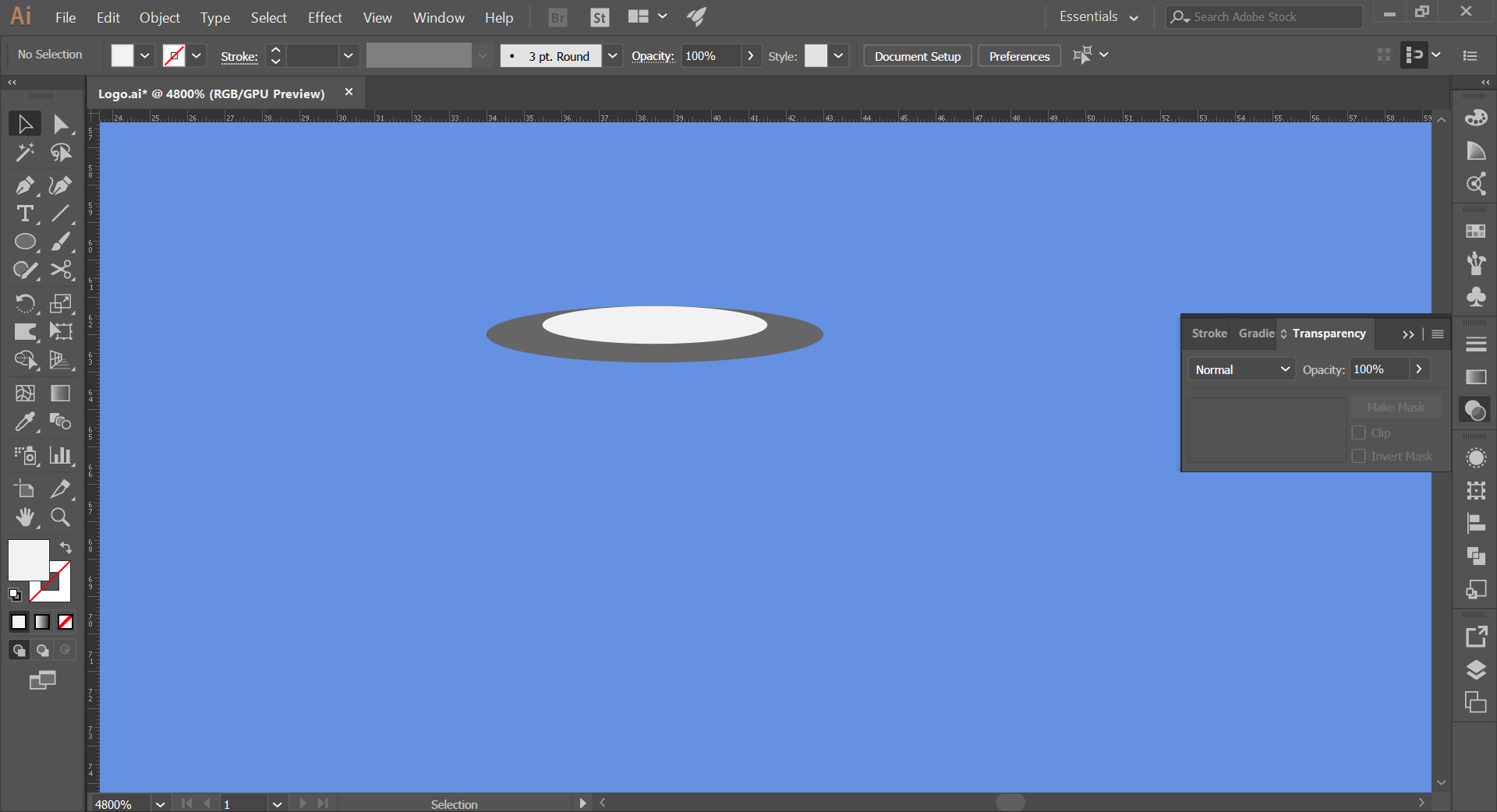Pick the Magic Wand tool

pos(25,153)
